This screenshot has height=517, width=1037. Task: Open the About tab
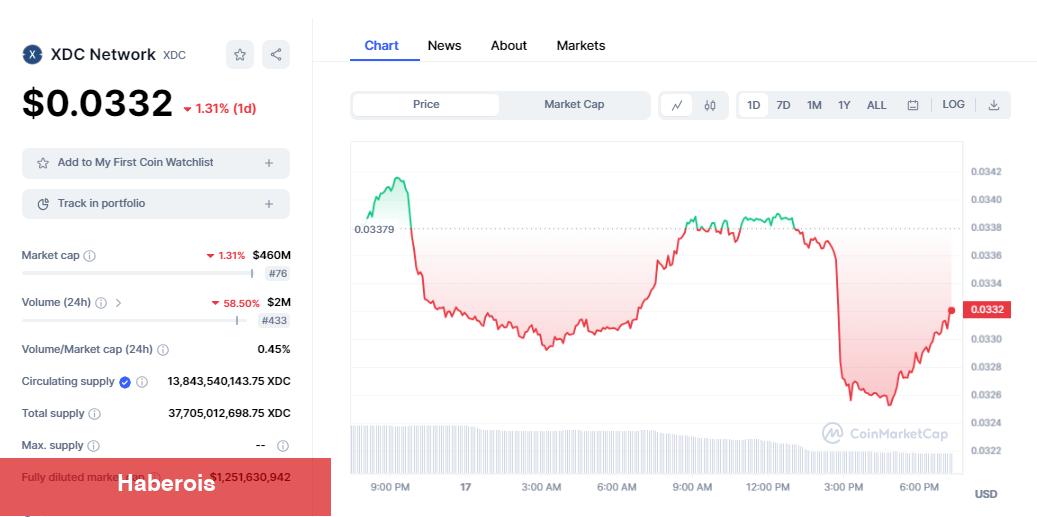[x=509, y=46]
